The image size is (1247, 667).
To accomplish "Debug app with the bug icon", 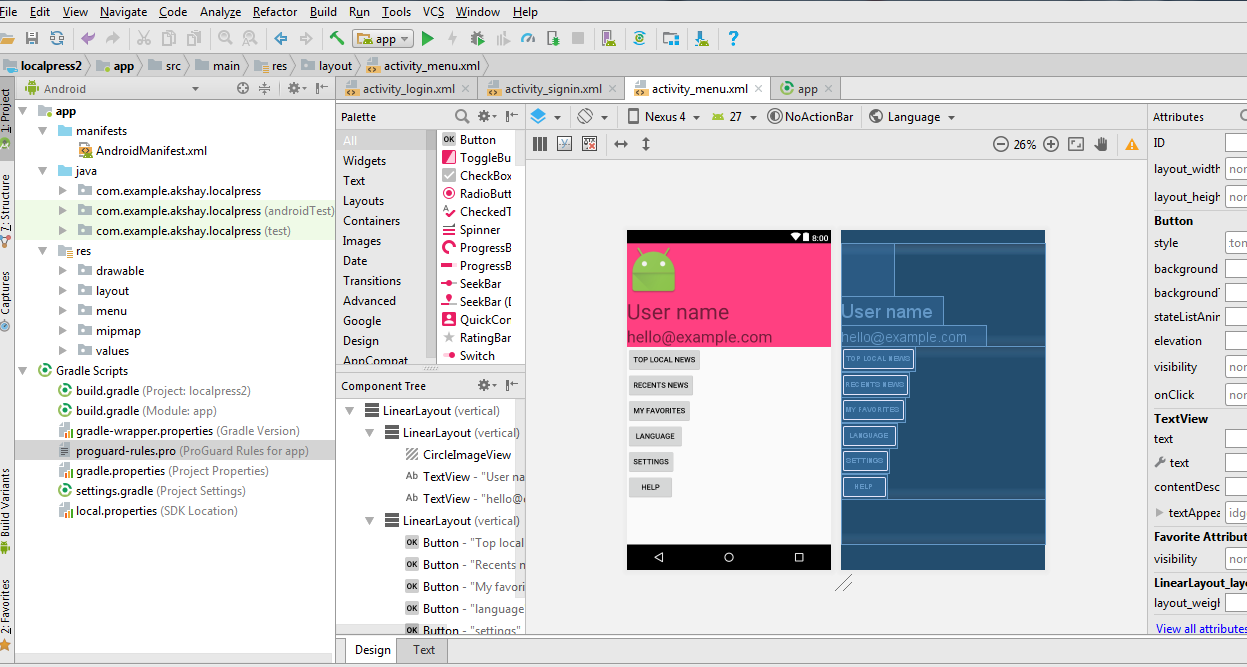I will click(478, 39).
